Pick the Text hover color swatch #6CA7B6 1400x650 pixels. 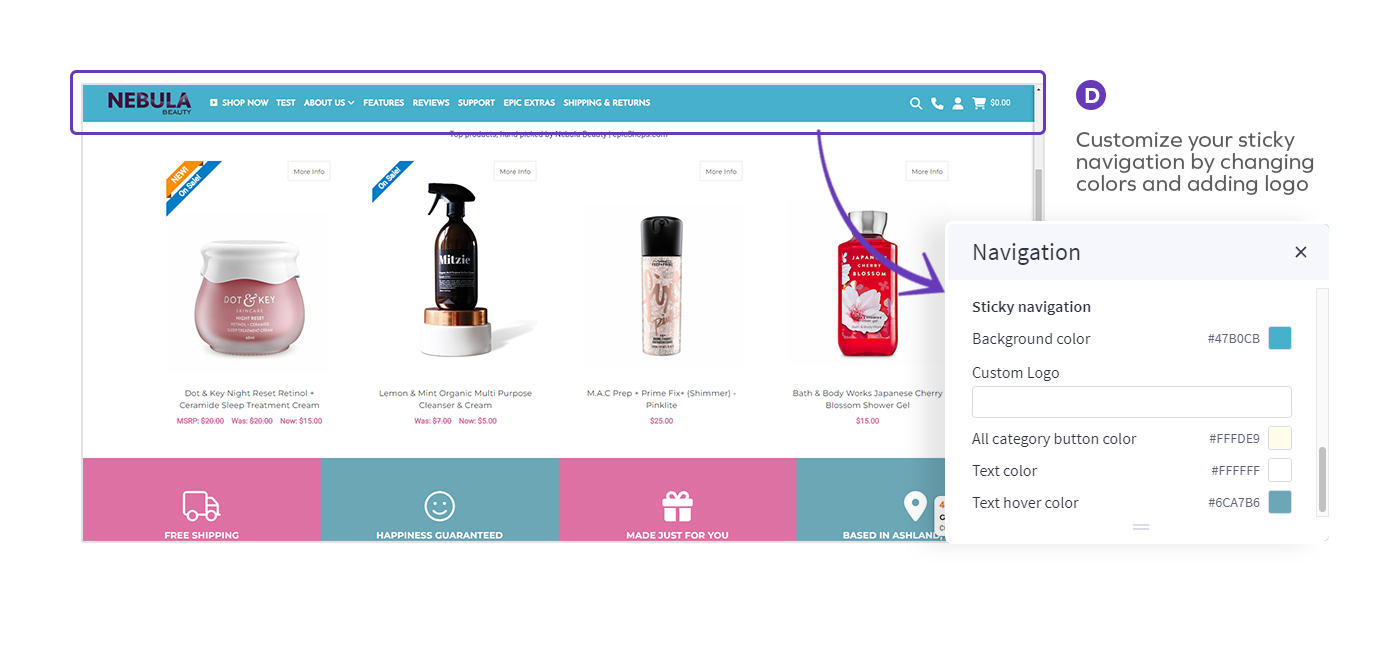pyautogui.click(x=1280, y=502)
